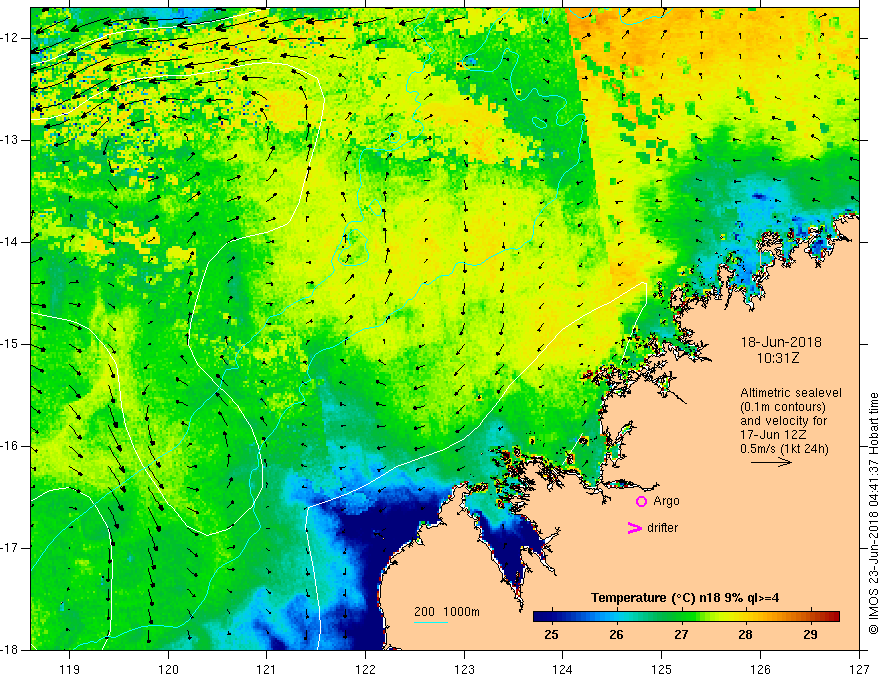Click the 'Temperature (°C) n18 9% ql>=4' title
Screen dimensions: 880x680
685,598
